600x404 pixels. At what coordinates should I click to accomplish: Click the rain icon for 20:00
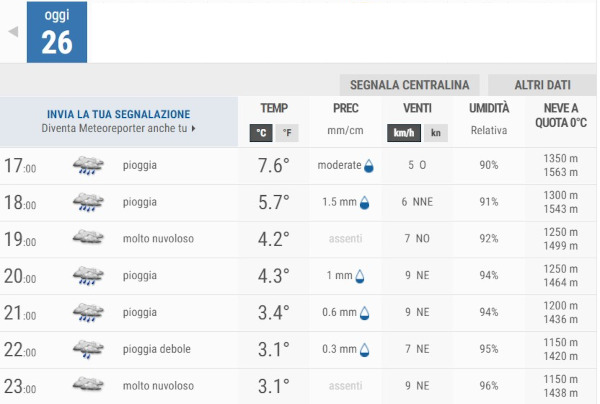tap(88, 276)
